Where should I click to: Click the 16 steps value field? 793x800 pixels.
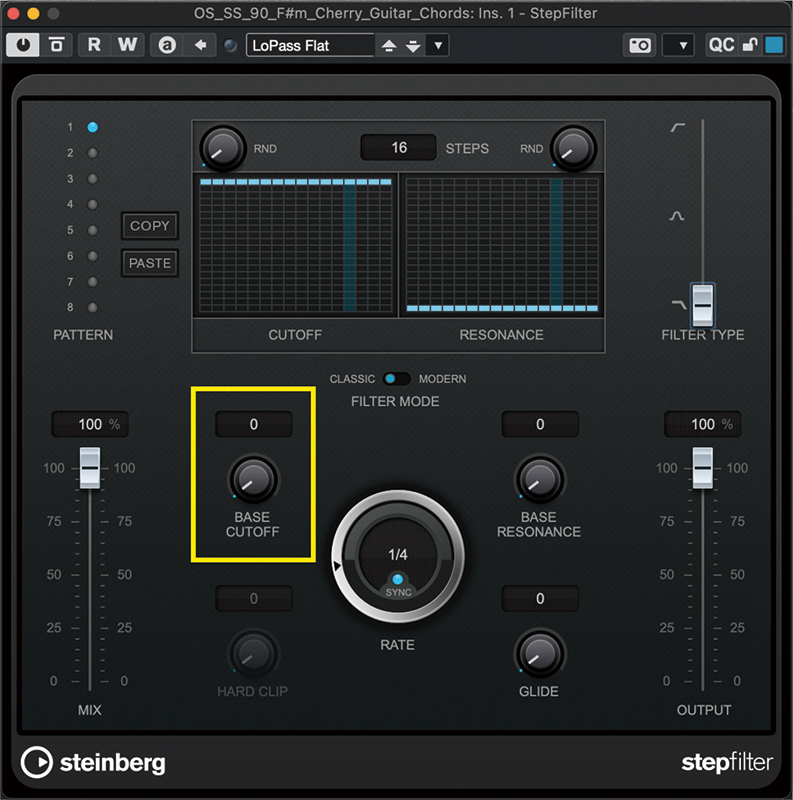pyautogui.click(x=399, y=147)
